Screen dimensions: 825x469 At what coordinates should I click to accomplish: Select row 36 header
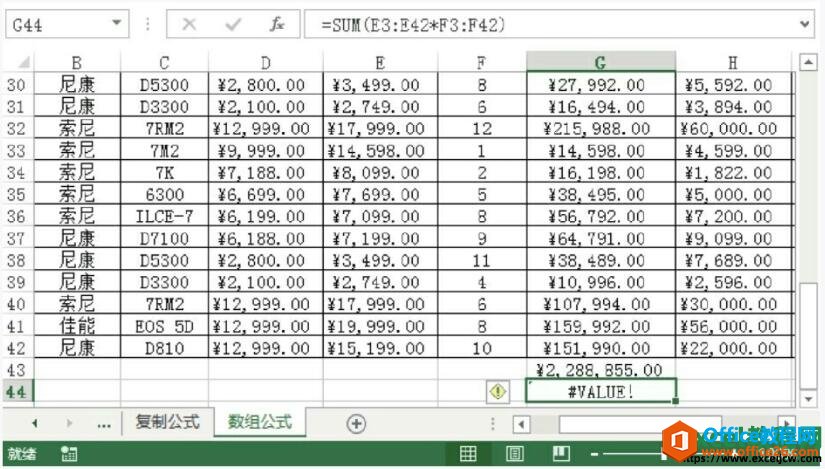click(x=17, y=216)
